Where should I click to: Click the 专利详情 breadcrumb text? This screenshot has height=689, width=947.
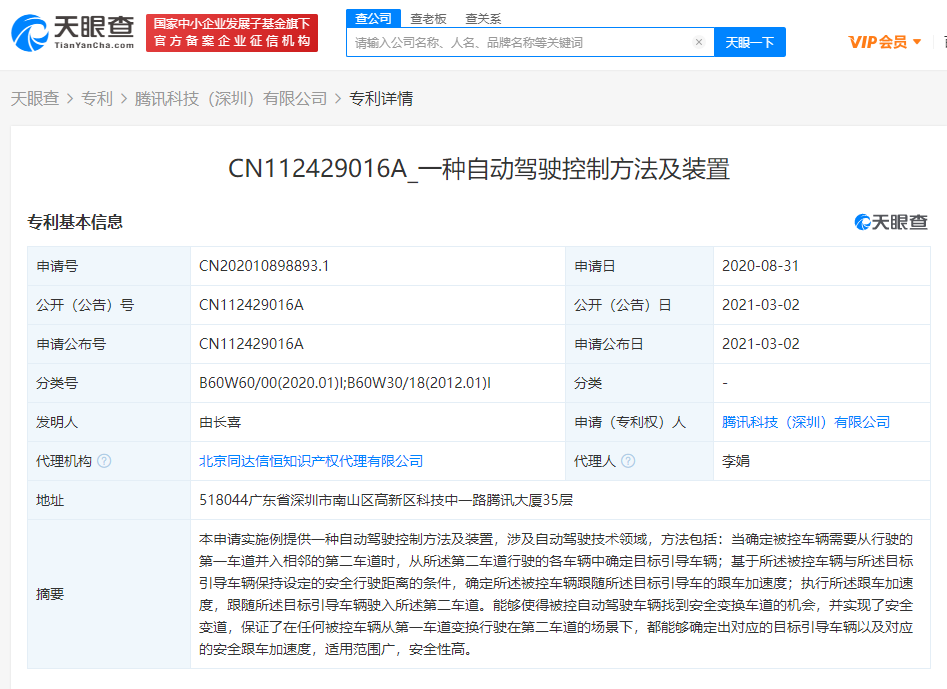[x=381, y=98]
